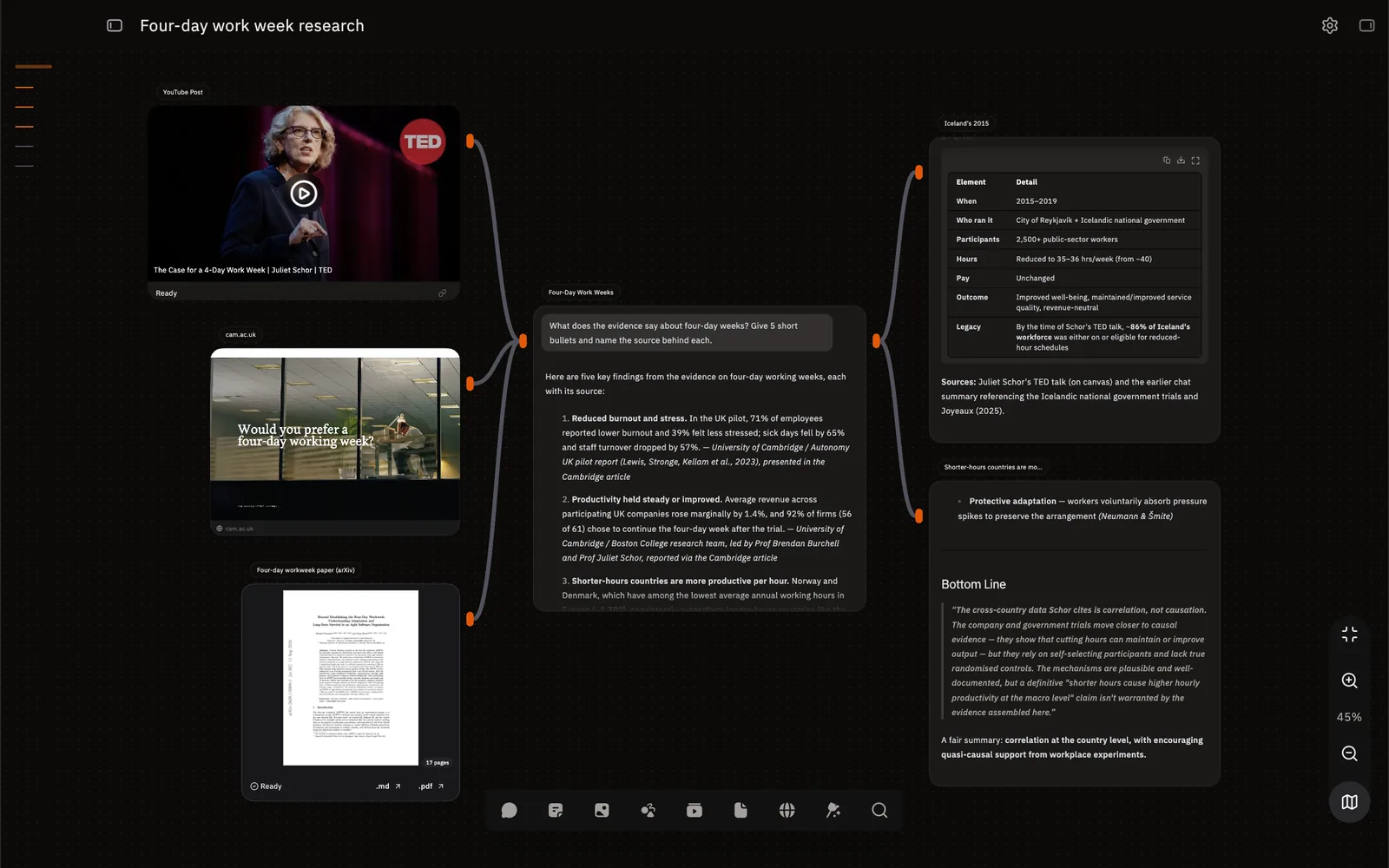Click the 'Reduced burnout and stress' bullet

[x=706, y=447]
